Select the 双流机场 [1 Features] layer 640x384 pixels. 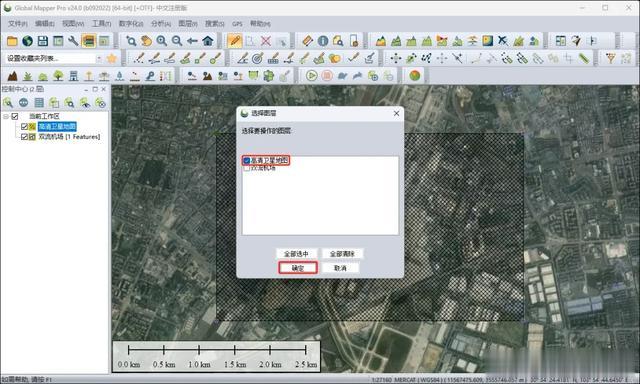69,137
